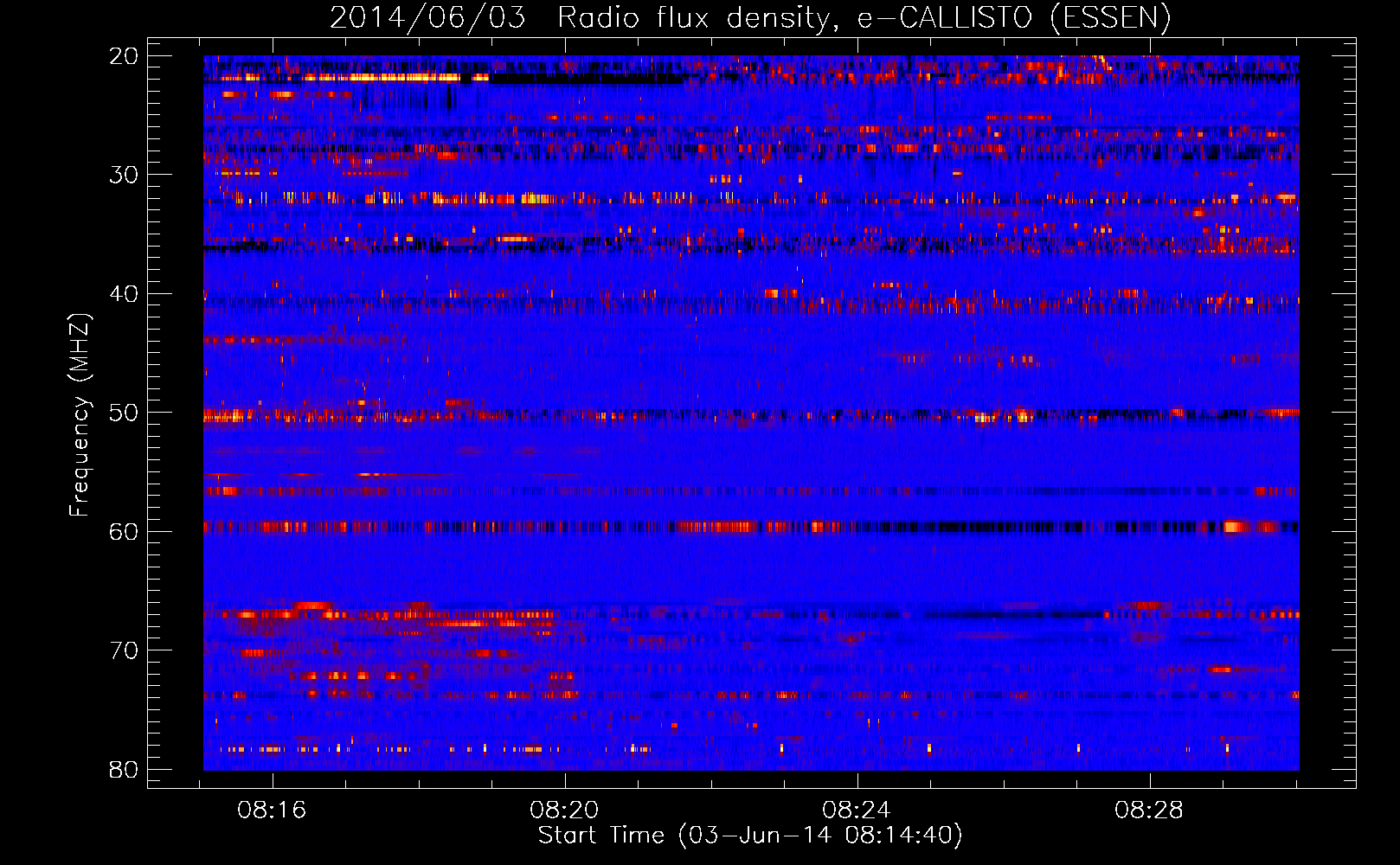Click the time tick label 08:20
1400x865 pixels.
click(x=565, y=811)
